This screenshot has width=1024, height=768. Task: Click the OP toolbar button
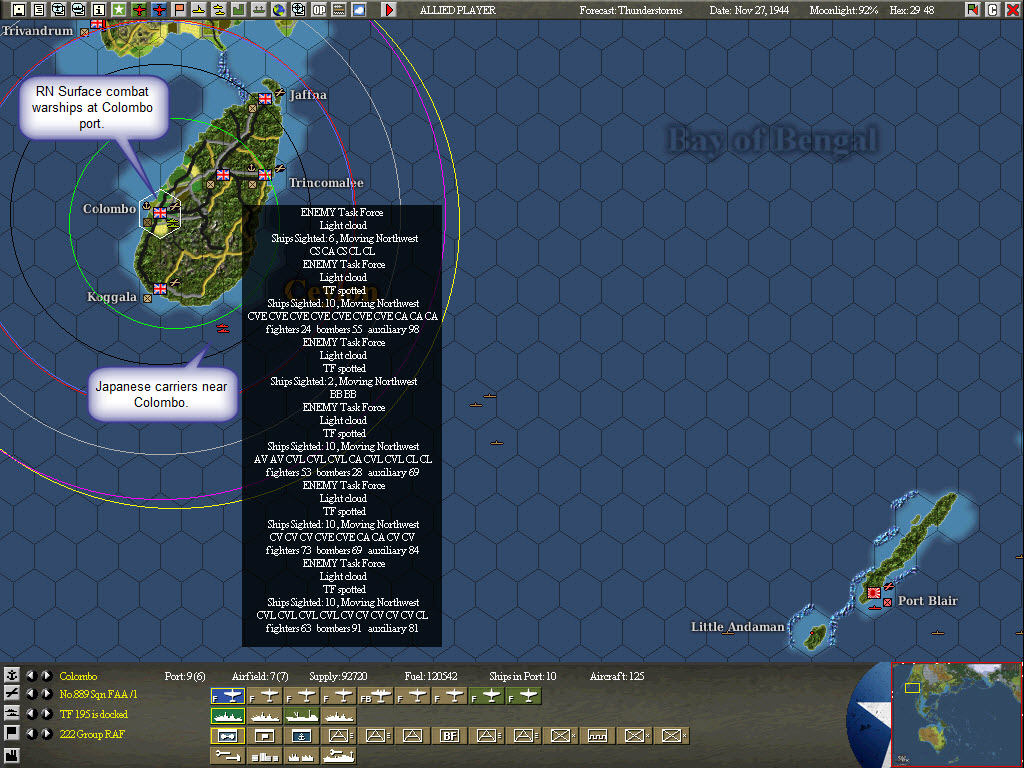pyautogui.click(x=319, y=10)
